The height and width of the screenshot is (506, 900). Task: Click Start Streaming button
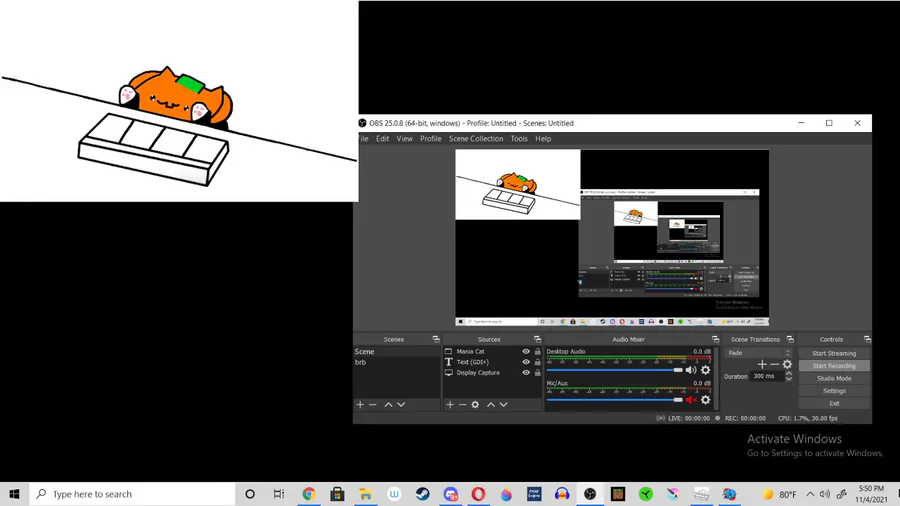[x=834, y=353]
